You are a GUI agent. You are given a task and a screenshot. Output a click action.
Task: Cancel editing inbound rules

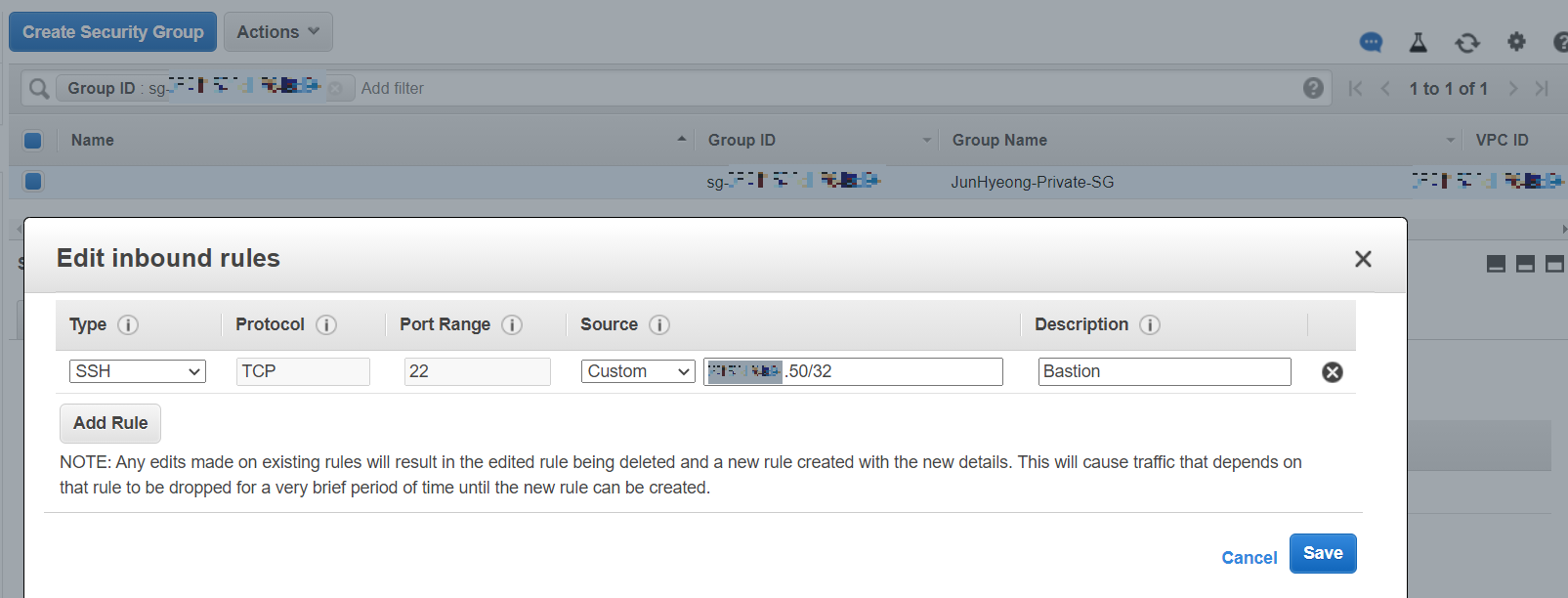point(1250,558)
